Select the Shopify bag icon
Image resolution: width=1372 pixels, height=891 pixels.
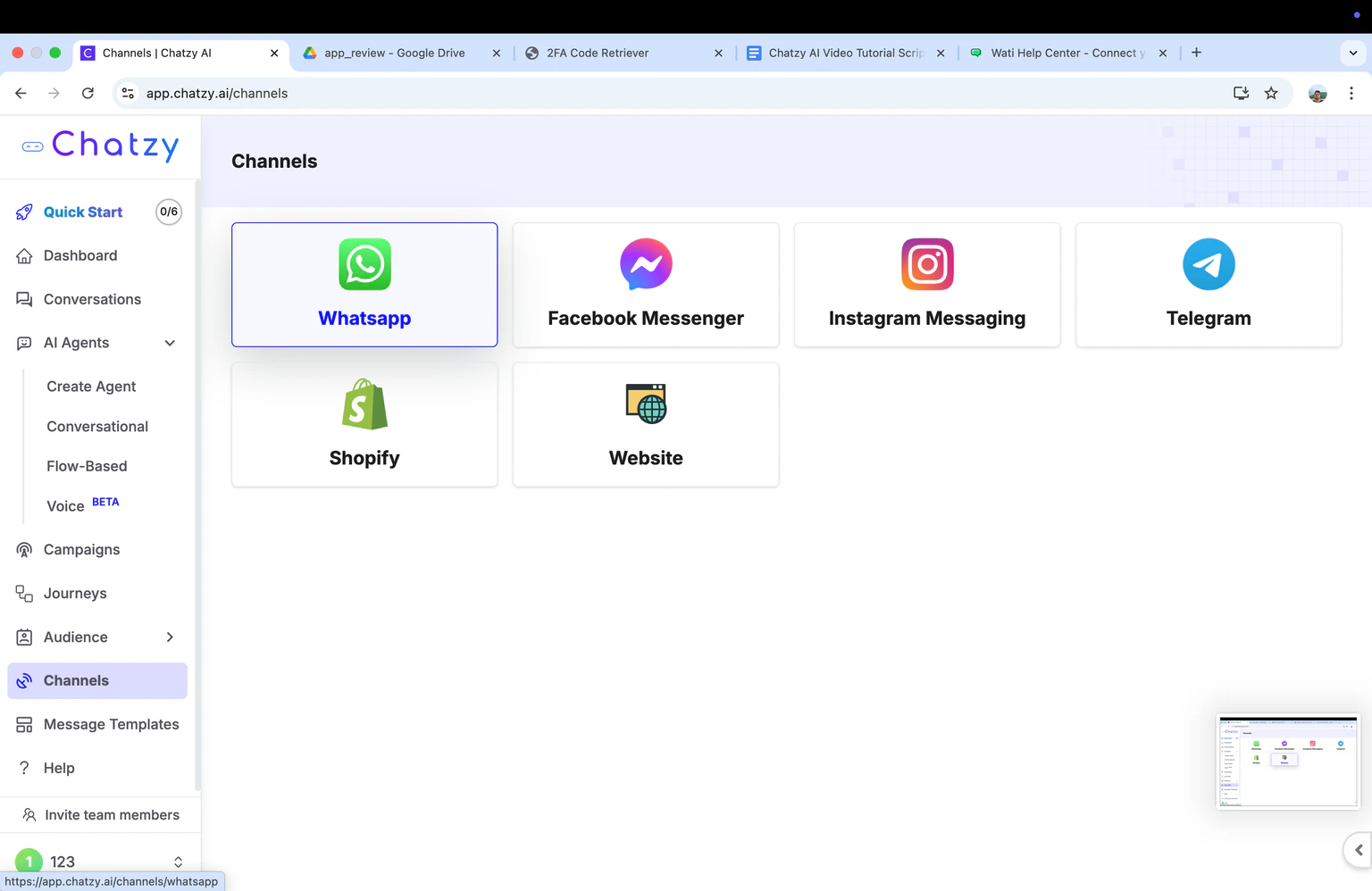click(364, 404)
